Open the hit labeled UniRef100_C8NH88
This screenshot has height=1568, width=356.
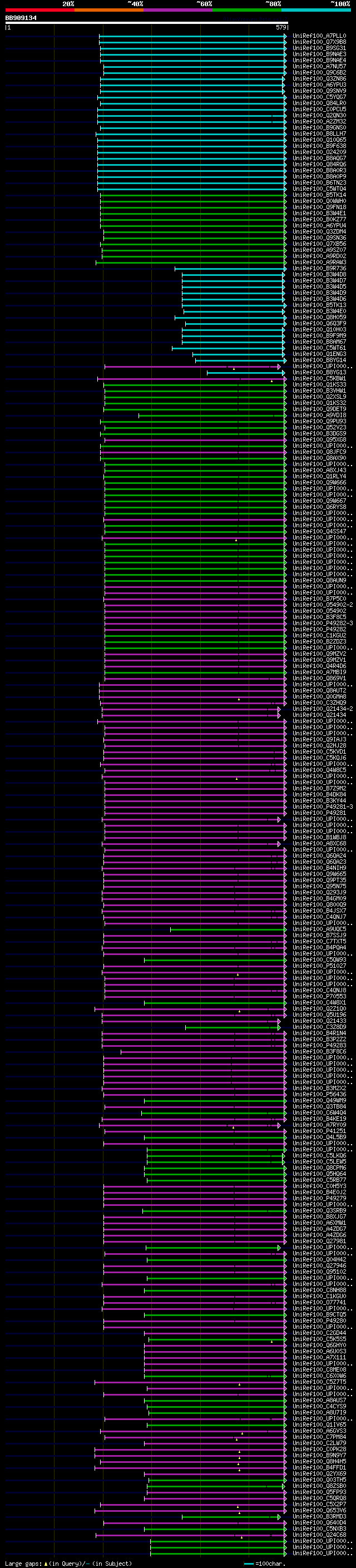pyautogui.click(x=319, y=1290)
